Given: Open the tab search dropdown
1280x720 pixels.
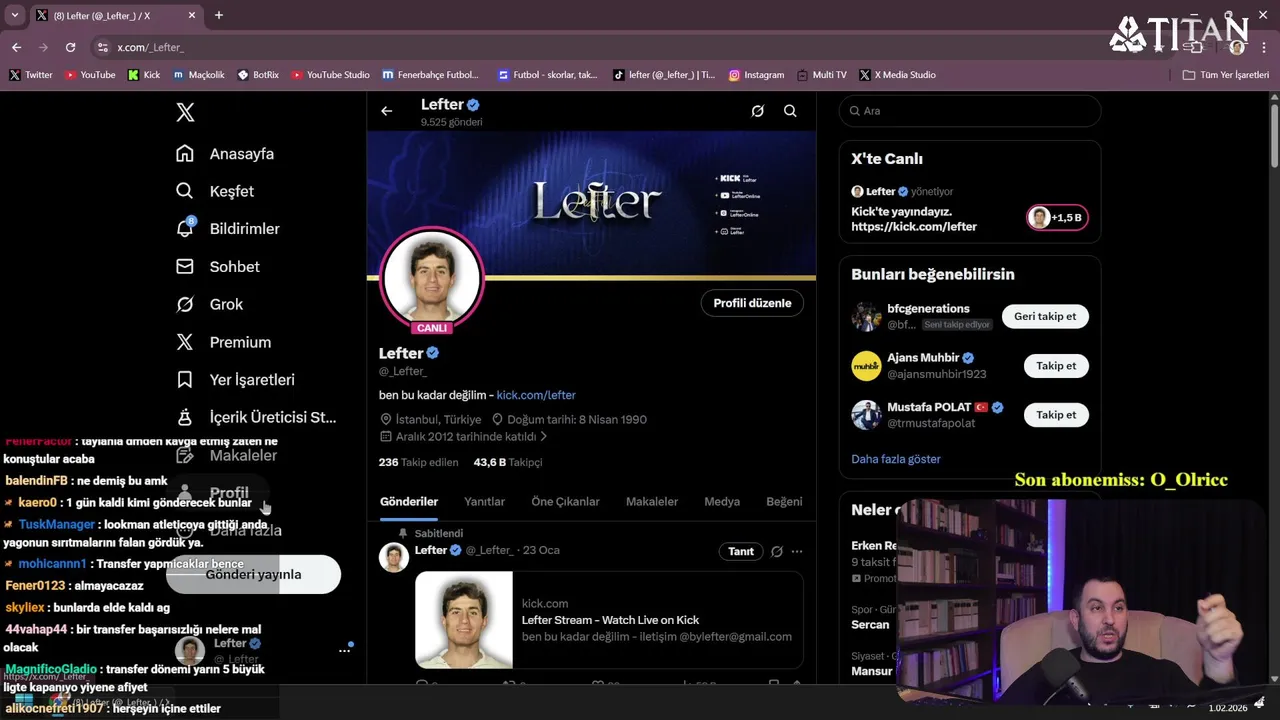Looking at the screenshot, I should pyautogui.click(x=14, y=15).
